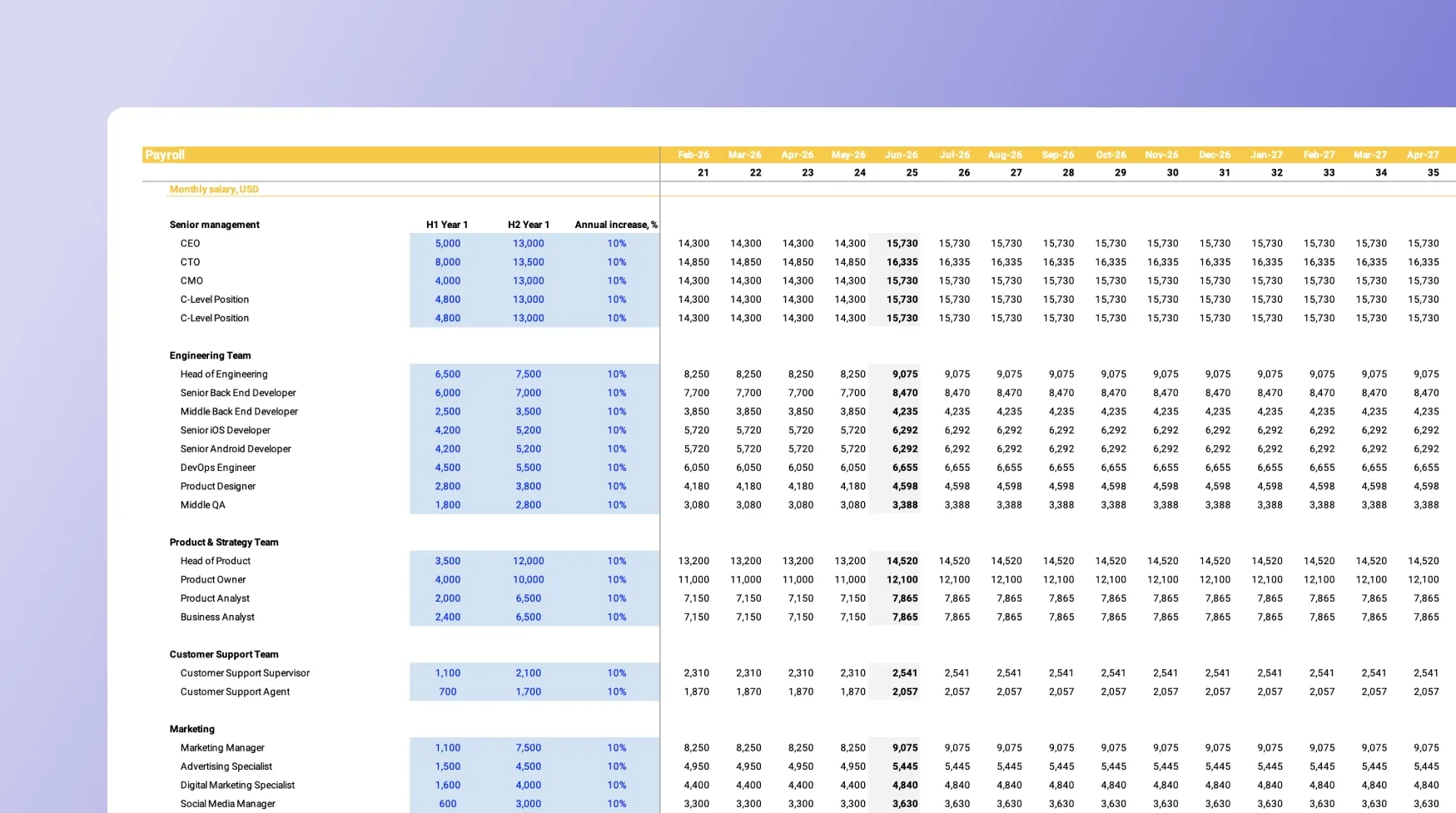Select Customer Support Supervisor annual increase cell
This screenshot has width=1456, height=813.
click(616, 673)
